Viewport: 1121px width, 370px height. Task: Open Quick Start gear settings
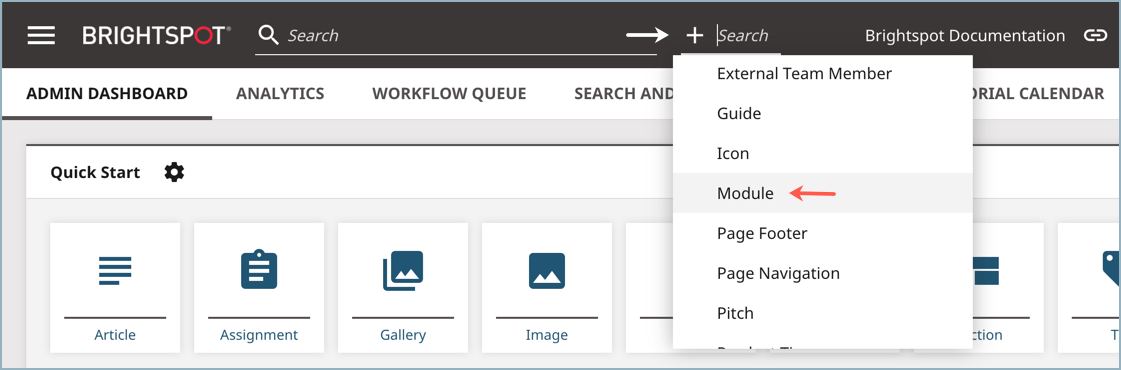174,172
